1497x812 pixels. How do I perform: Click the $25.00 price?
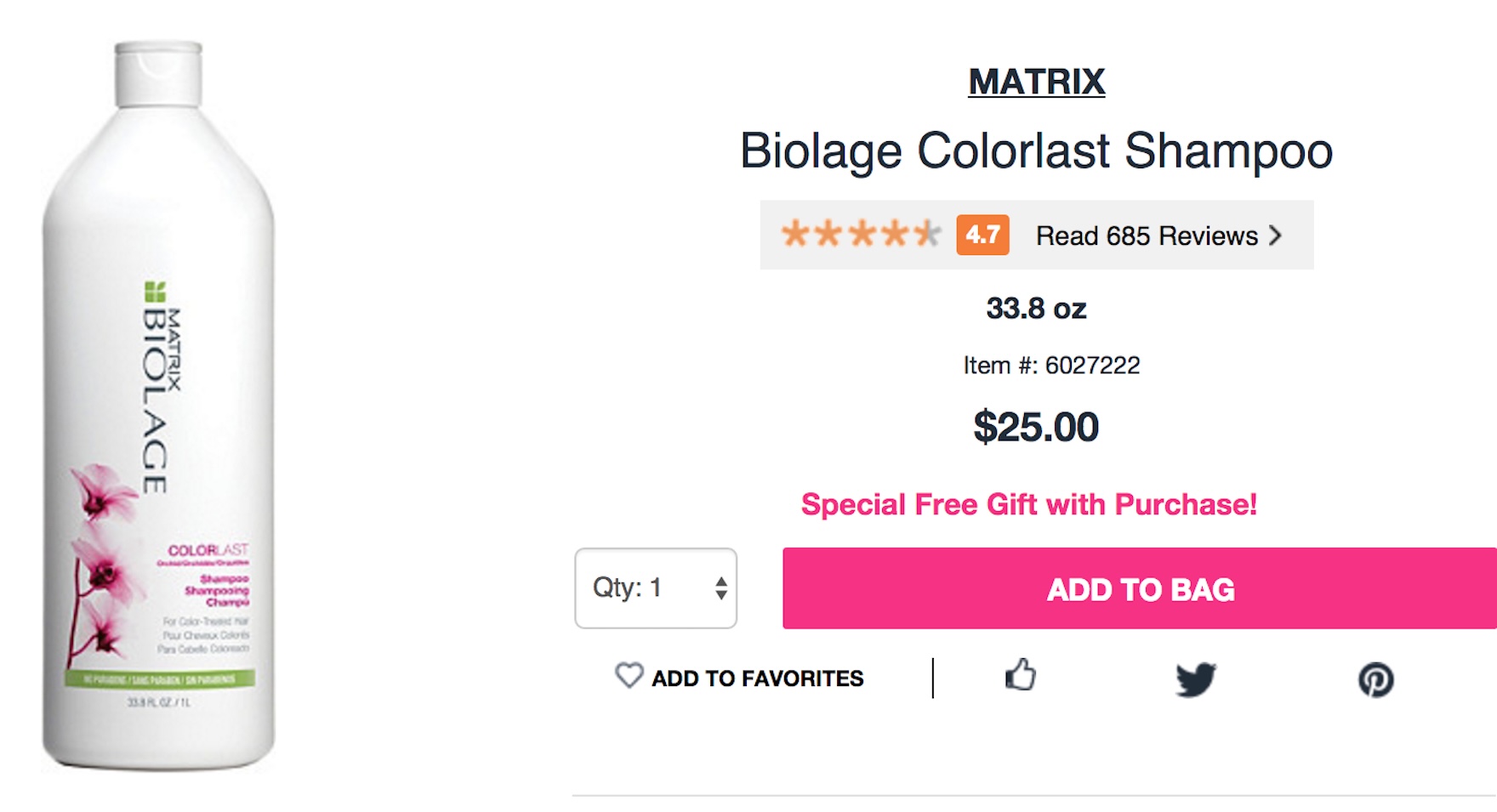(x=1036, y=427)
